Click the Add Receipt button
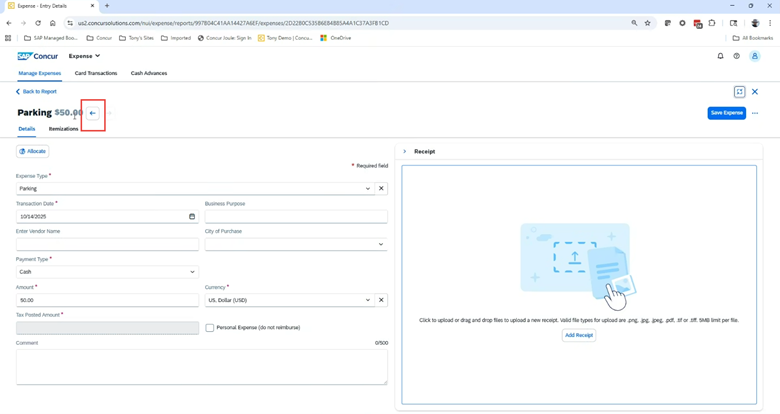780x414 pixels. click(x=578, y=335)
